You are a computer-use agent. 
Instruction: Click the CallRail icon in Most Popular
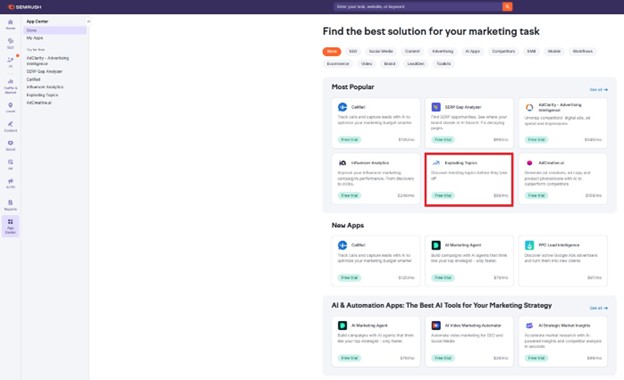tap(342, 107)
